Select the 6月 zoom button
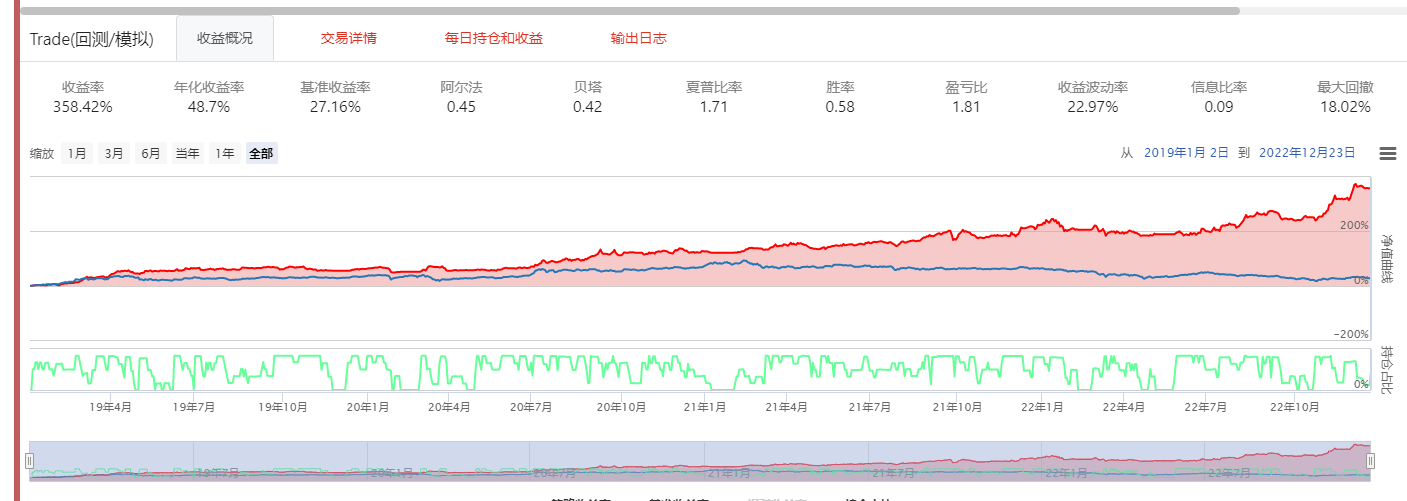The width and height of the screenshot is (1407, 501). [150, 154]
